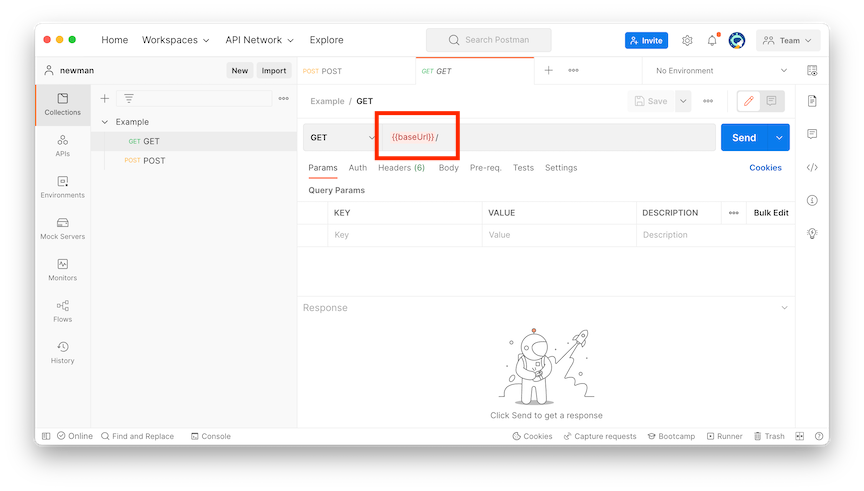Image resolution: width=864 pixels, height=491 pixels.
Task: Open the Cookies link
Action: (765, 168)
